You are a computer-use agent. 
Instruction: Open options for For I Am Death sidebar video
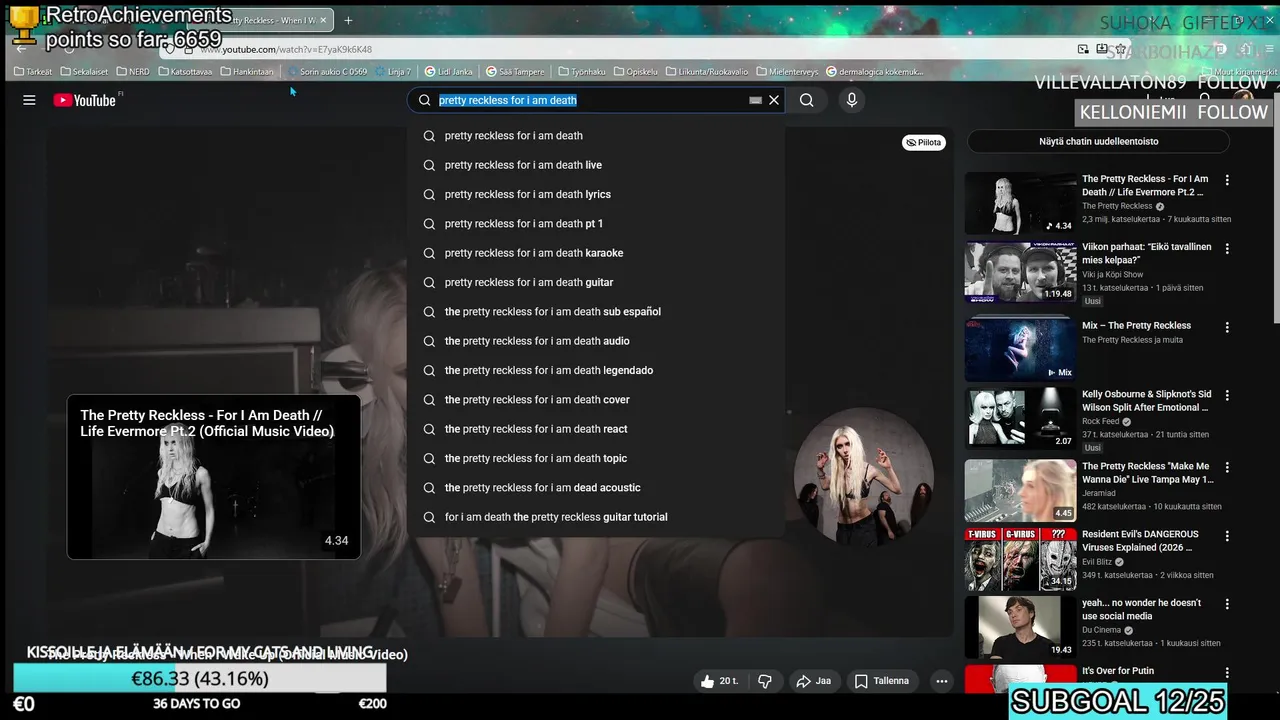[1227, 181]
